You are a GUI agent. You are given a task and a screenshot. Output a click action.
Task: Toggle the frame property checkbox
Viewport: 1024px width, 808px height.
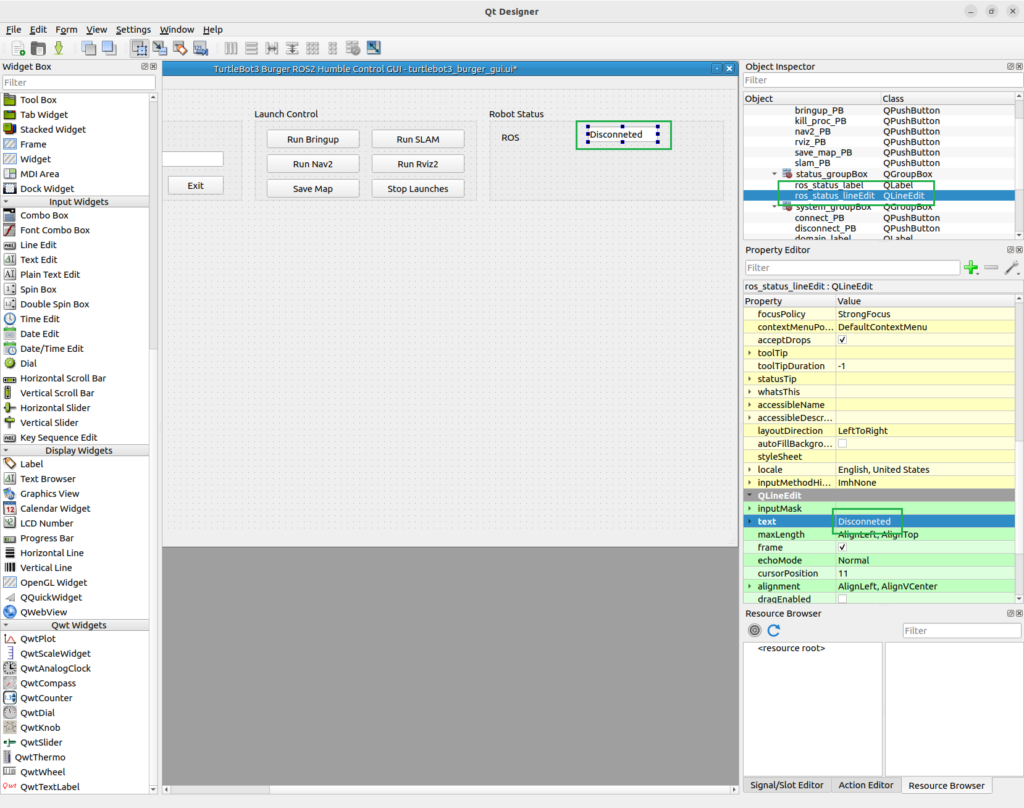pos(842,547)
